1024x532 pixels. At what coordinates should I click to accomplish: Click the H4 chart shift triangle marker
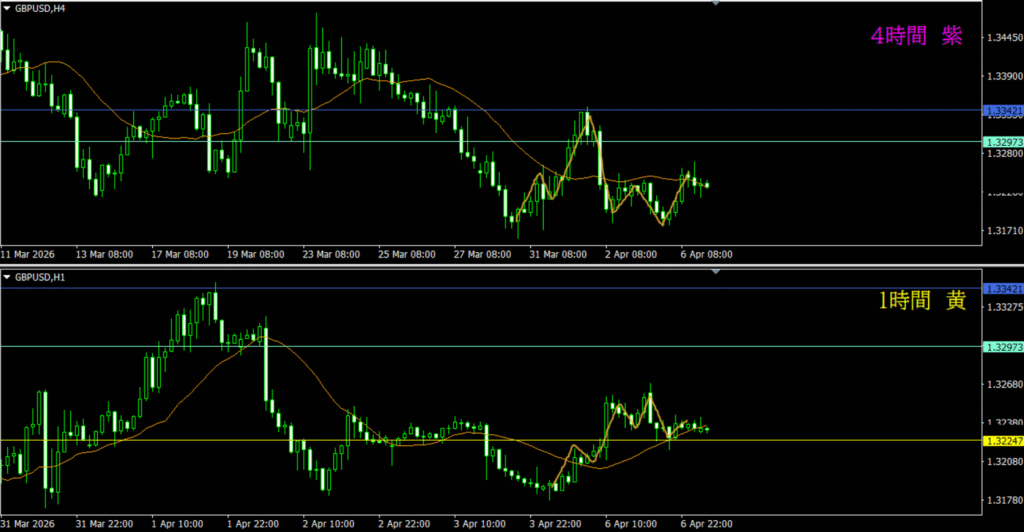pyautogui.click(x=716, y=4)
